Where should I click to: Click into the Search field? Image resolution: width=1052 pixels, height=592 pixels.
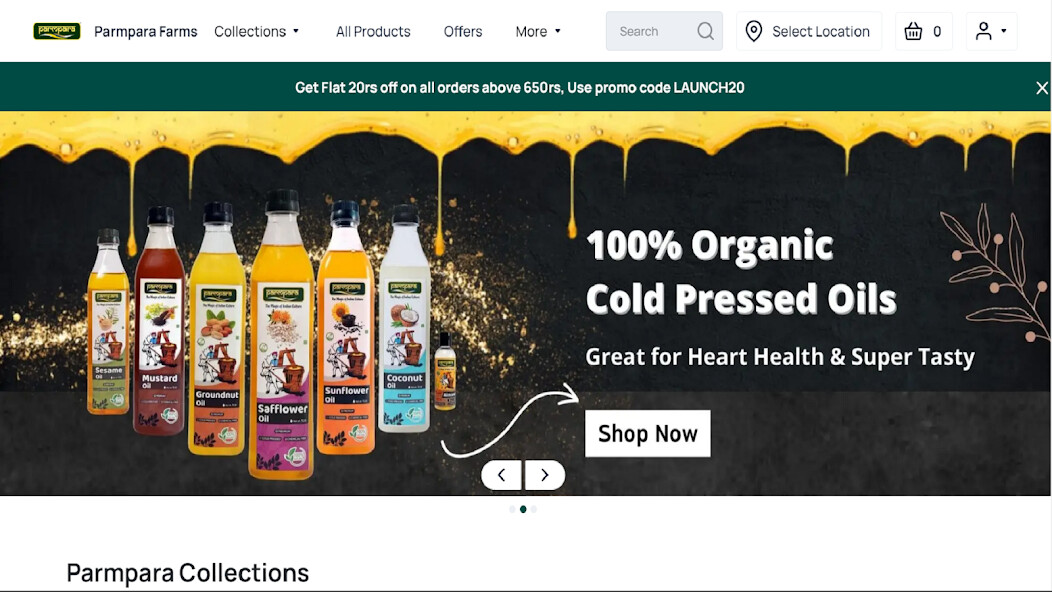tap(654, 31)
